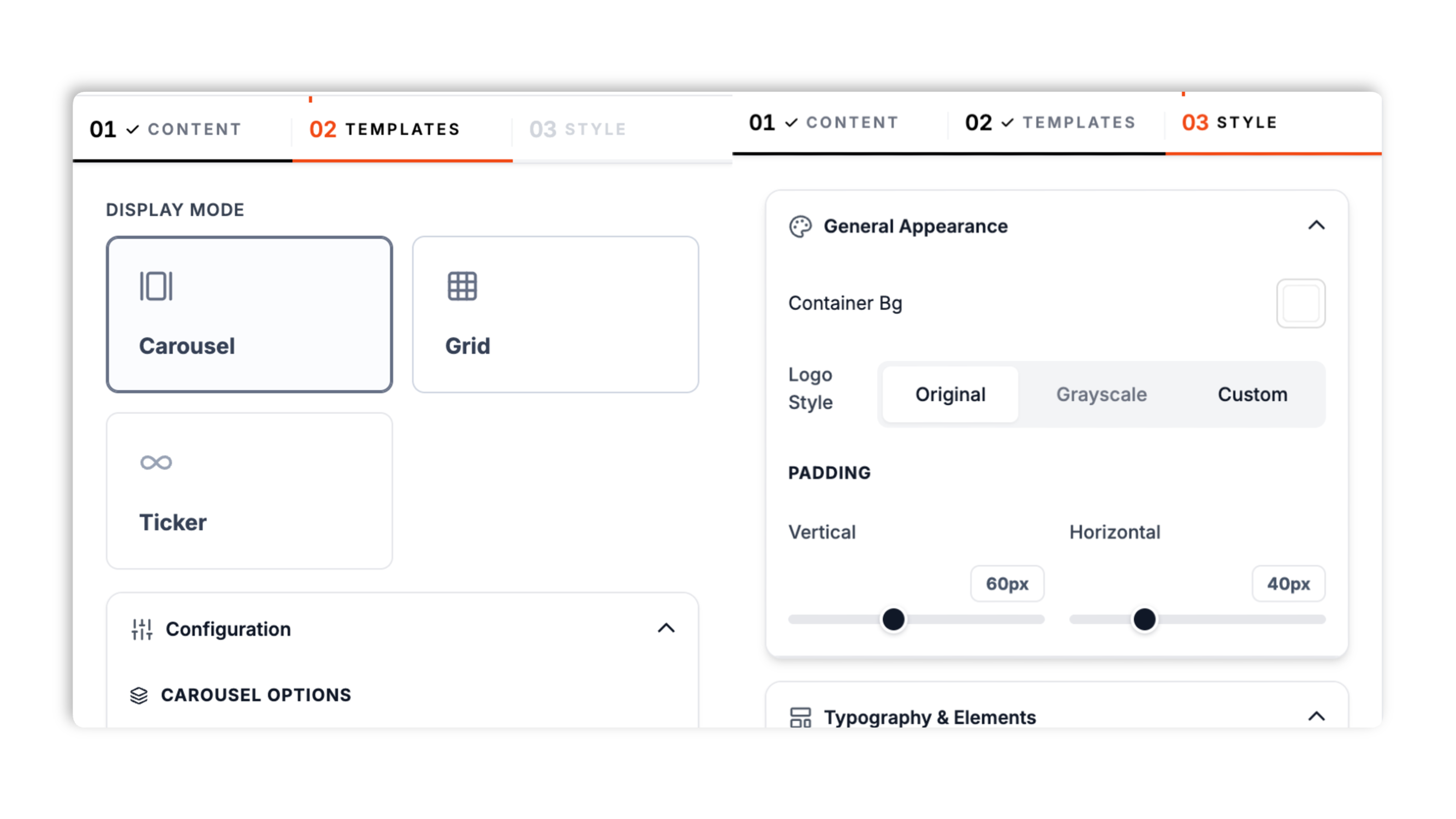Screen dimensions: 1456x819
Task: Click the Logo Style label
Action: point(811,389)
